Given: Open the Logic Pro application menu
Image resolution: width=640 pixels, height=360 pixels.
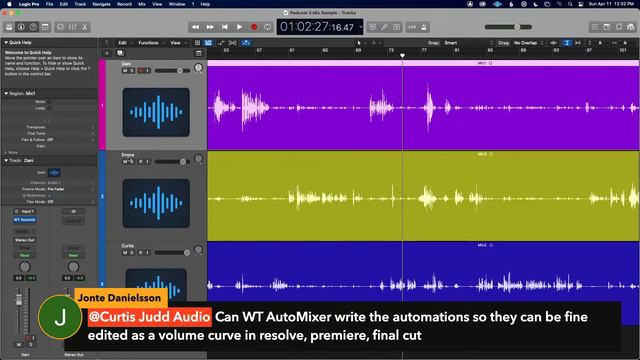Looking at the screenshot, I should (29, 4).
